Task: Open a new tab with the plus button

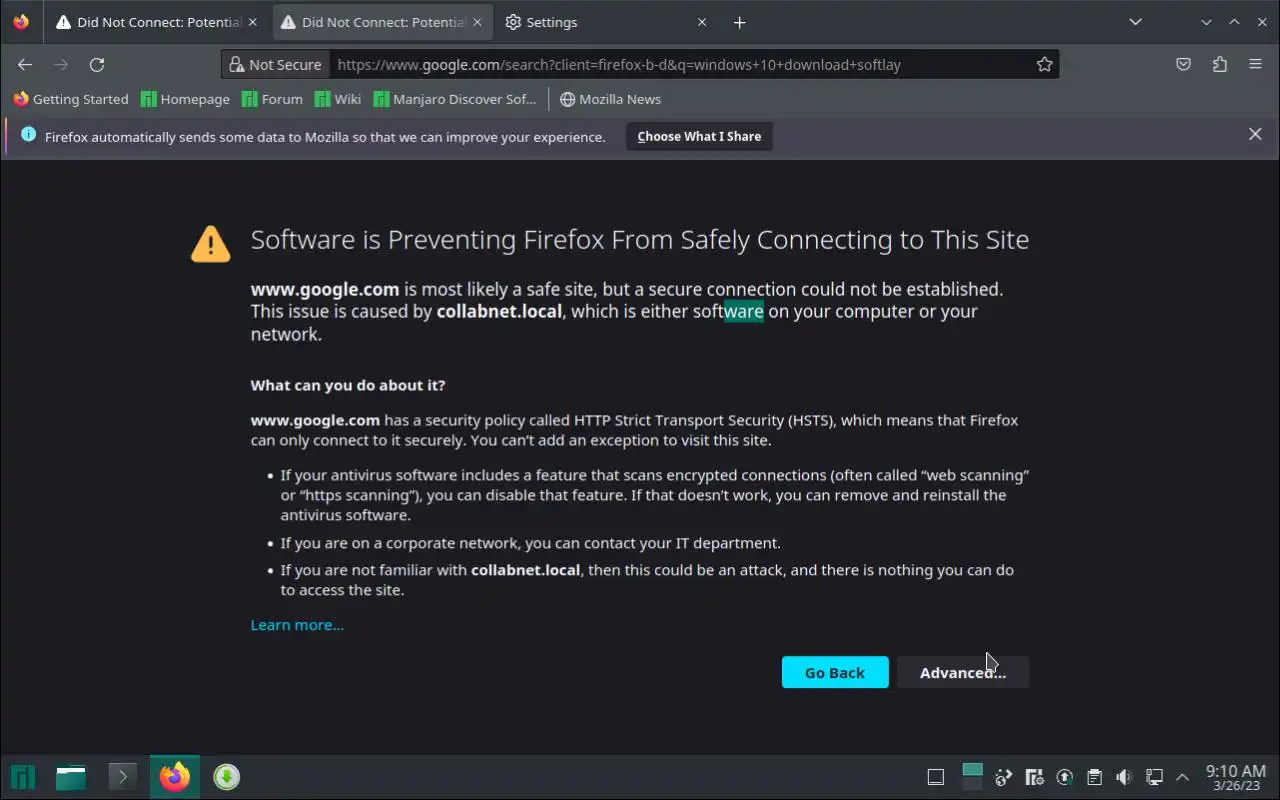Action: [739, 22]
